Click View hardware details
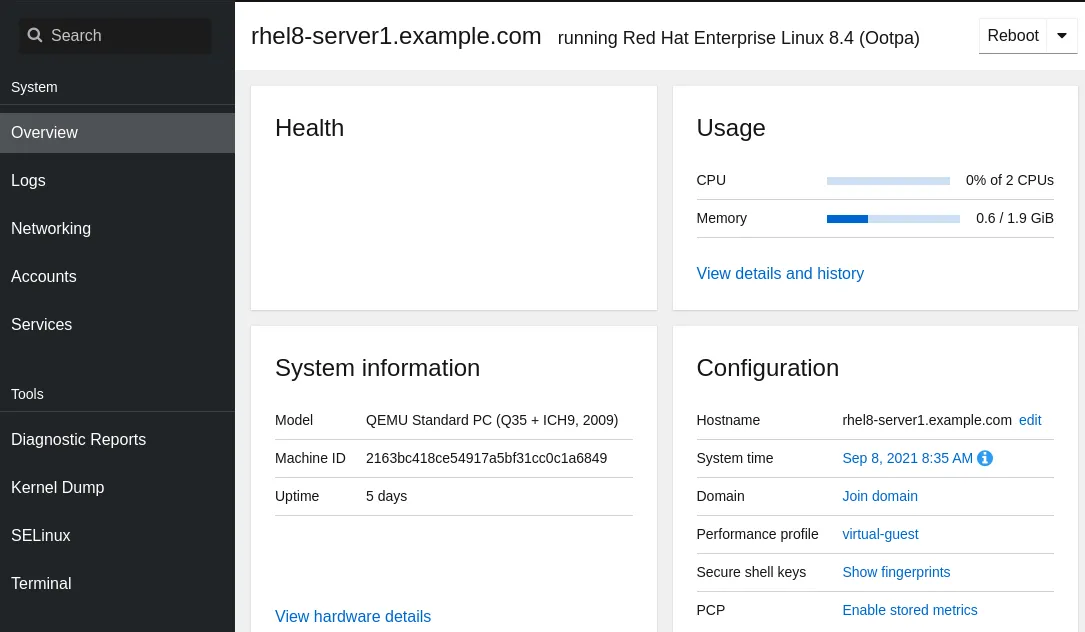This screenshot has height=632, width=1085. (353, 616)
